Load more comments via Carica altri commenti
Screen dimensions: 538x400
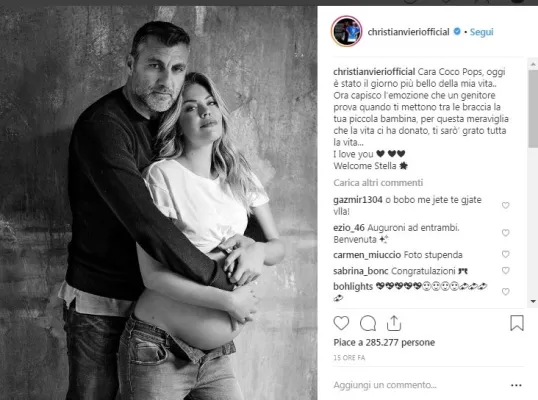click(378, 183)
